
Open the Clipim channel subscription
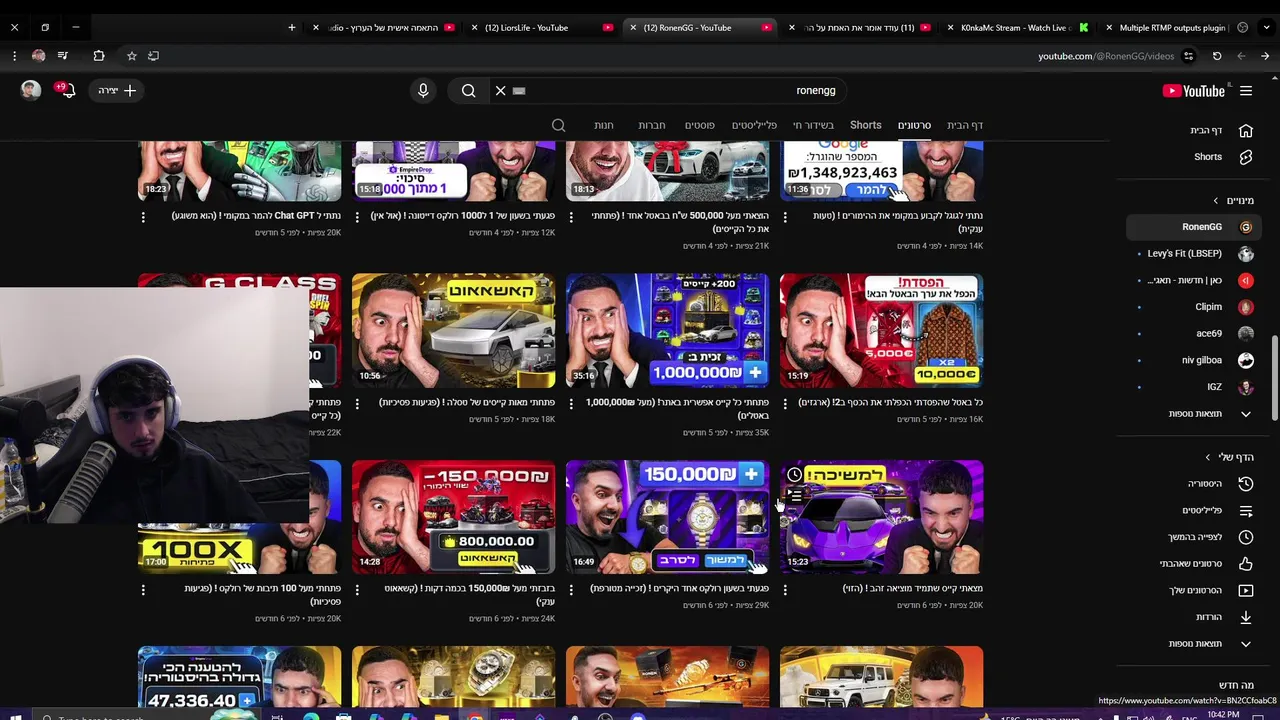pyautogui.click(x=1194, y=307)
